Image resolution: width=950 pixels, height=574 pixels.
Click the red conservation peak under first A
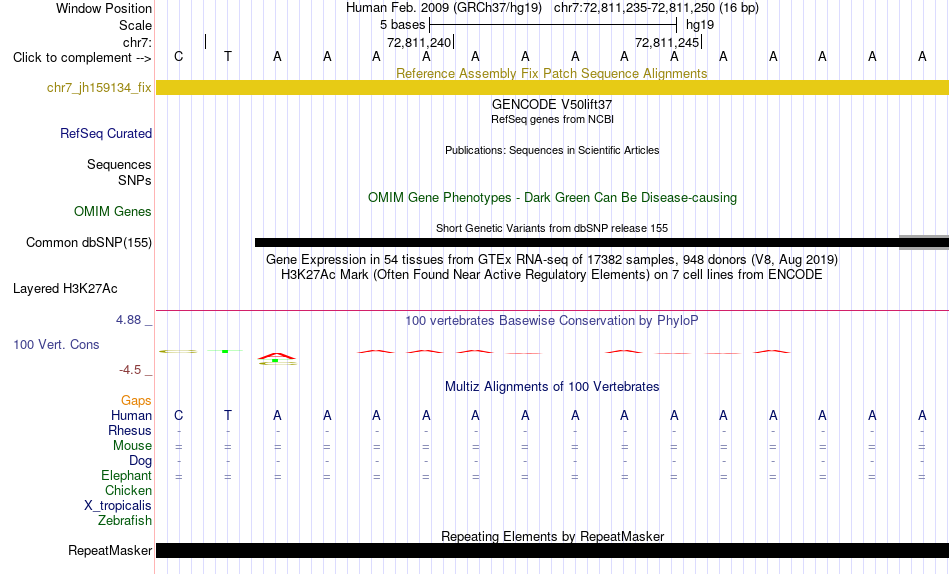(277, 356)
